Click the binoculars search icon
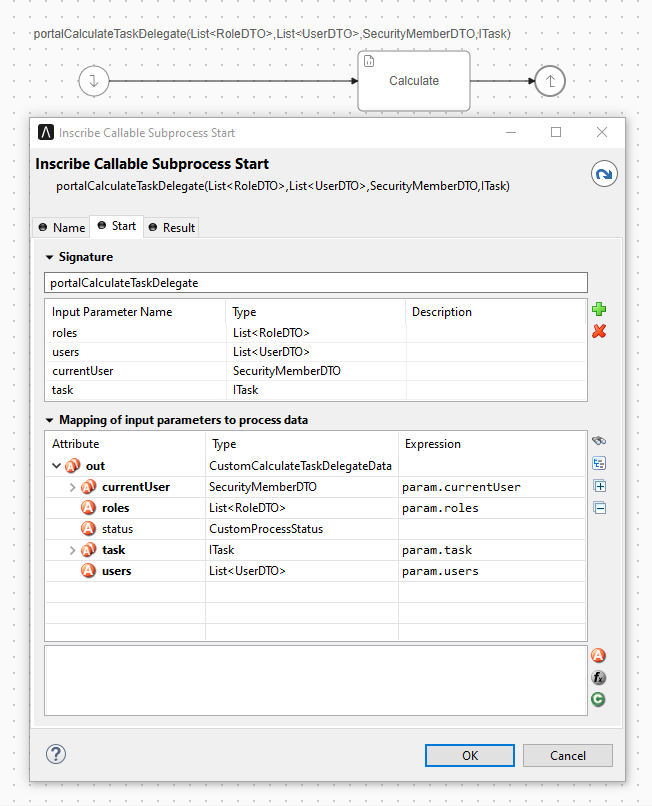 599,441
